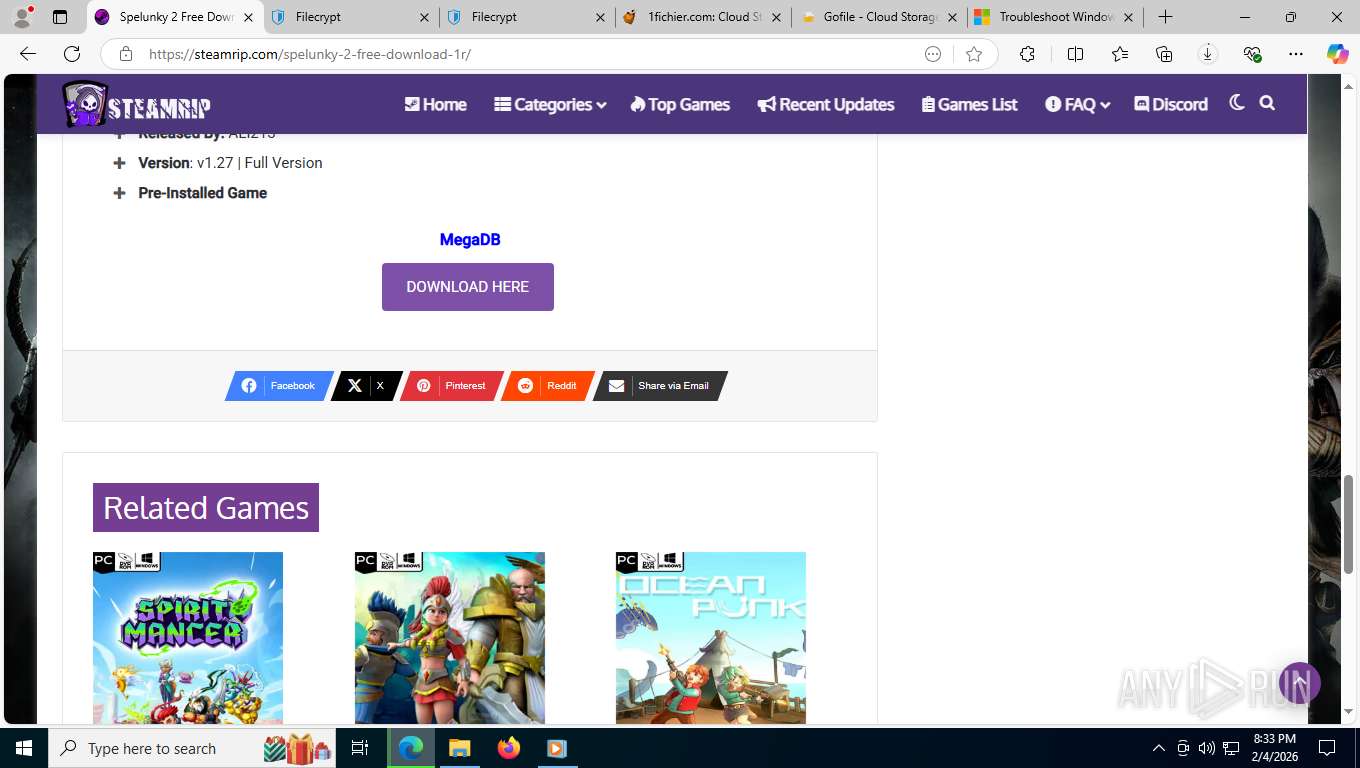
Task: Add this page to favorites with the star
Action: [x=974, y=54]
